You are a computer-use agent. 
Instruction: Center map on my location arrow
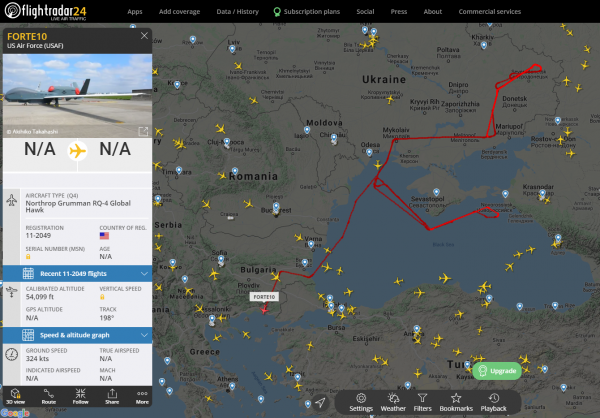pos(320,402)
